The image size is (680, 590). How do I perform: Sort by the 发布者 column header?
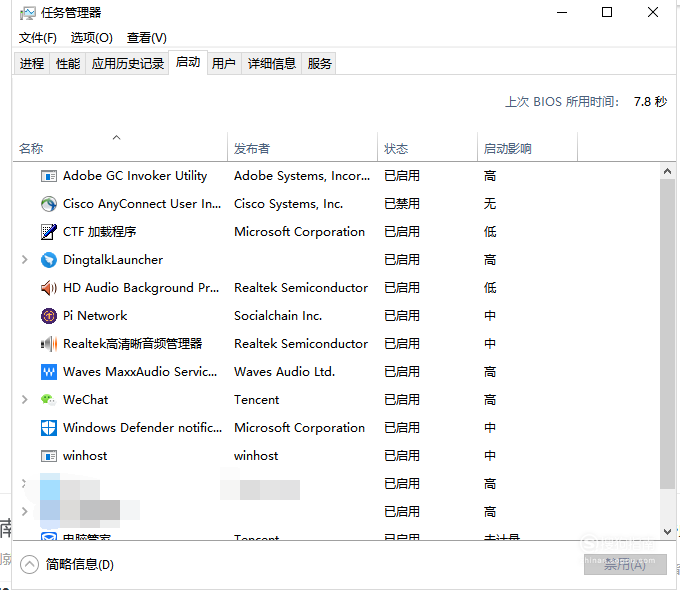302,147
